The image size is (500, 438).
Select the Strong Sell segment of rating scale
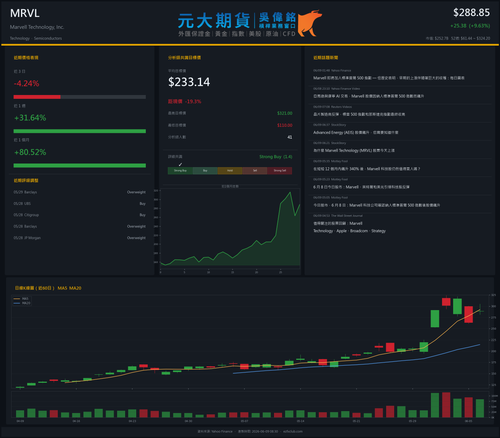click(x=280, y=171)
